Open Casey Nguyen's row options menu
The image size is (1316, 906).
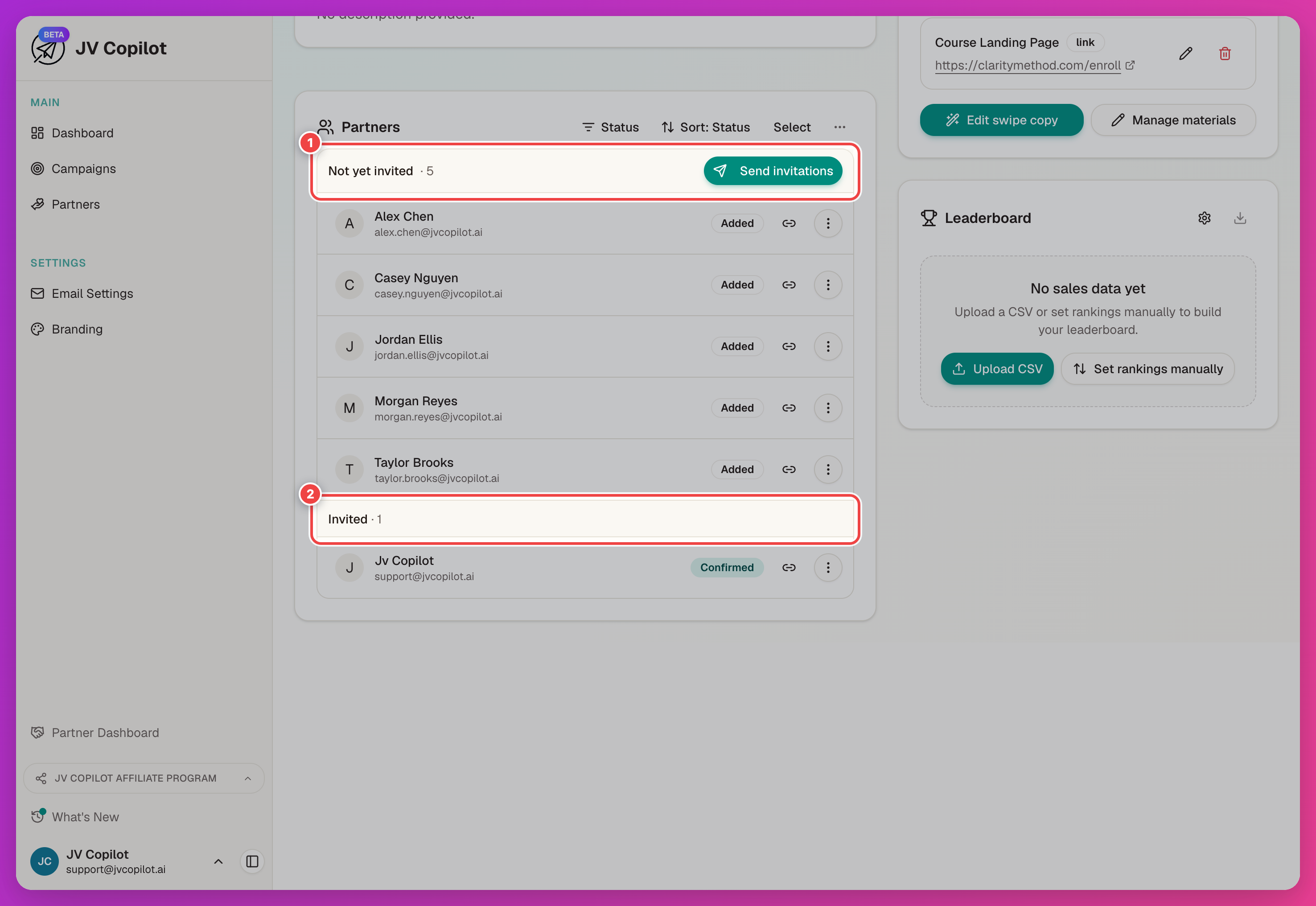click(828, 285)
